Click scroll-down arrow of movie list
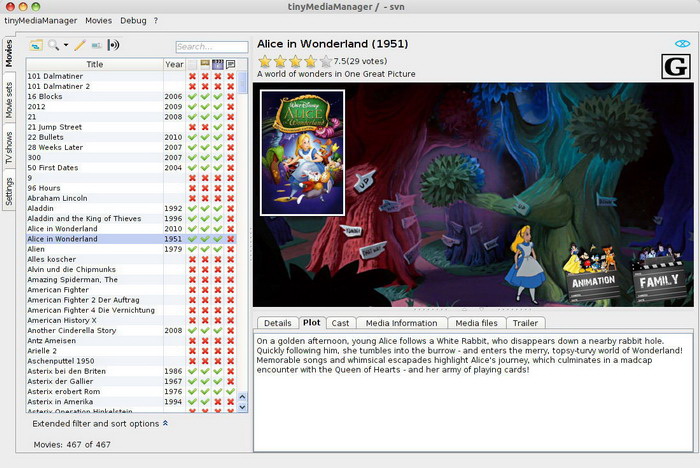Viewport: 700px width, 468px height. point(242,407)
